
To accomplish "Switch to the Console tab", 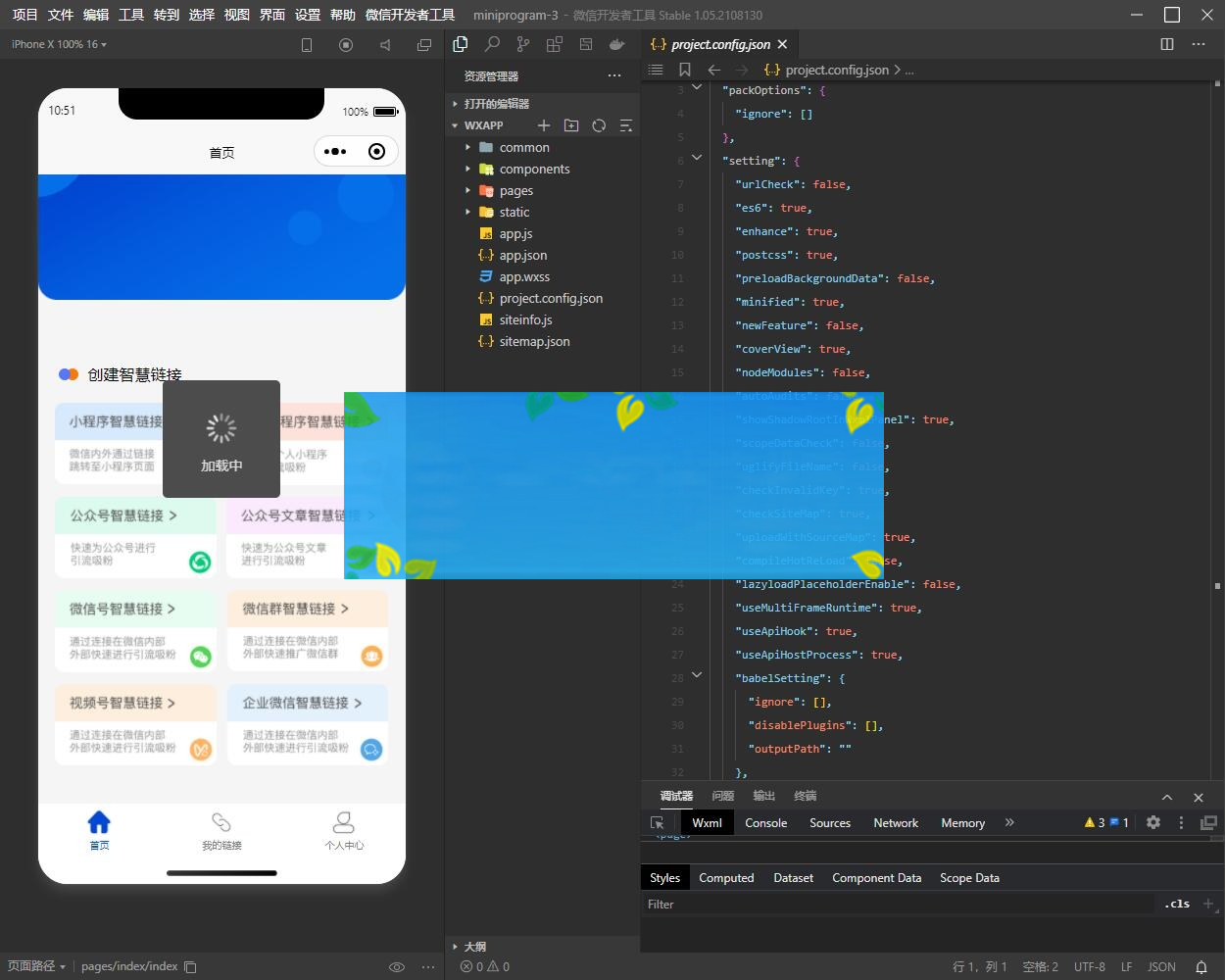I will click(x=765, y=822).
